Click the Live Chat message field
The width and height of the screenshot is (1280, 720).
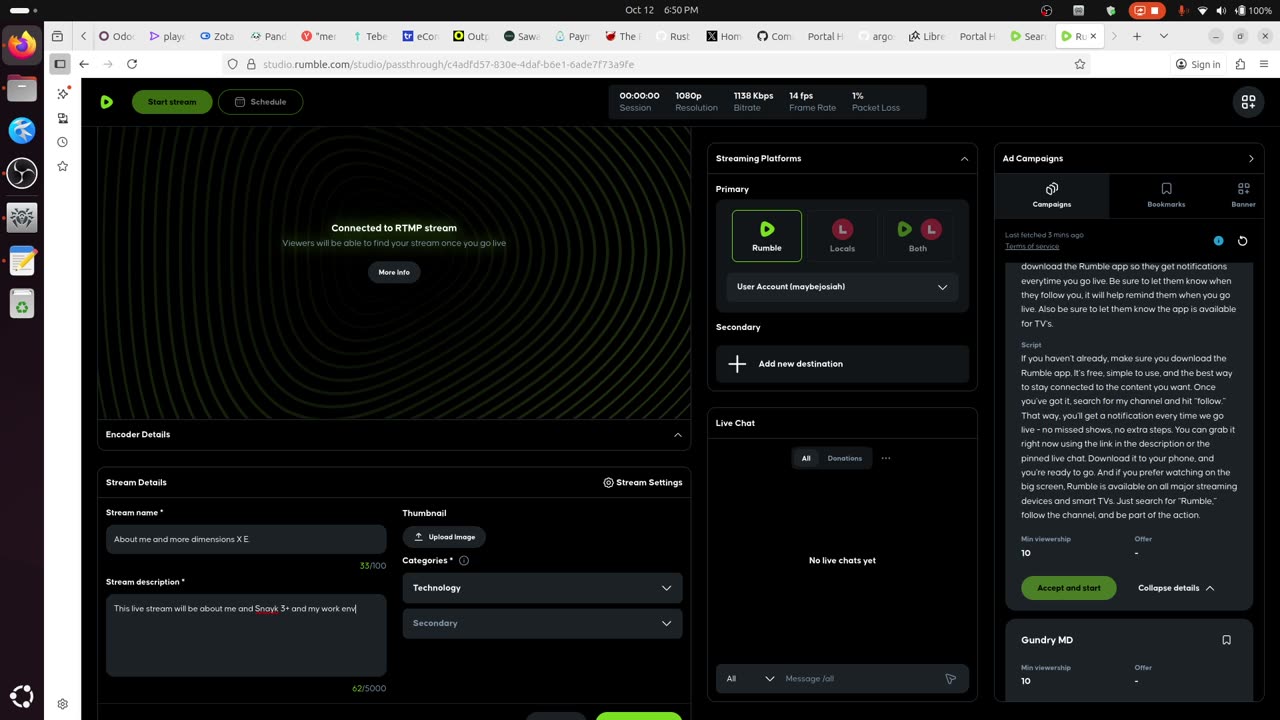point(860,679)
